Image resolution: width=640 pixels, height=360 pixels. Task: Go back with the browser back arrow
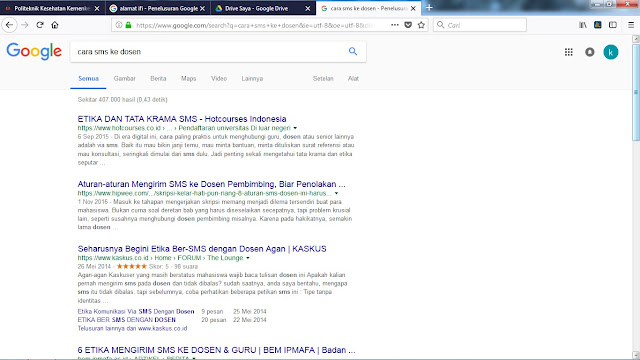(x=9, y=25)
